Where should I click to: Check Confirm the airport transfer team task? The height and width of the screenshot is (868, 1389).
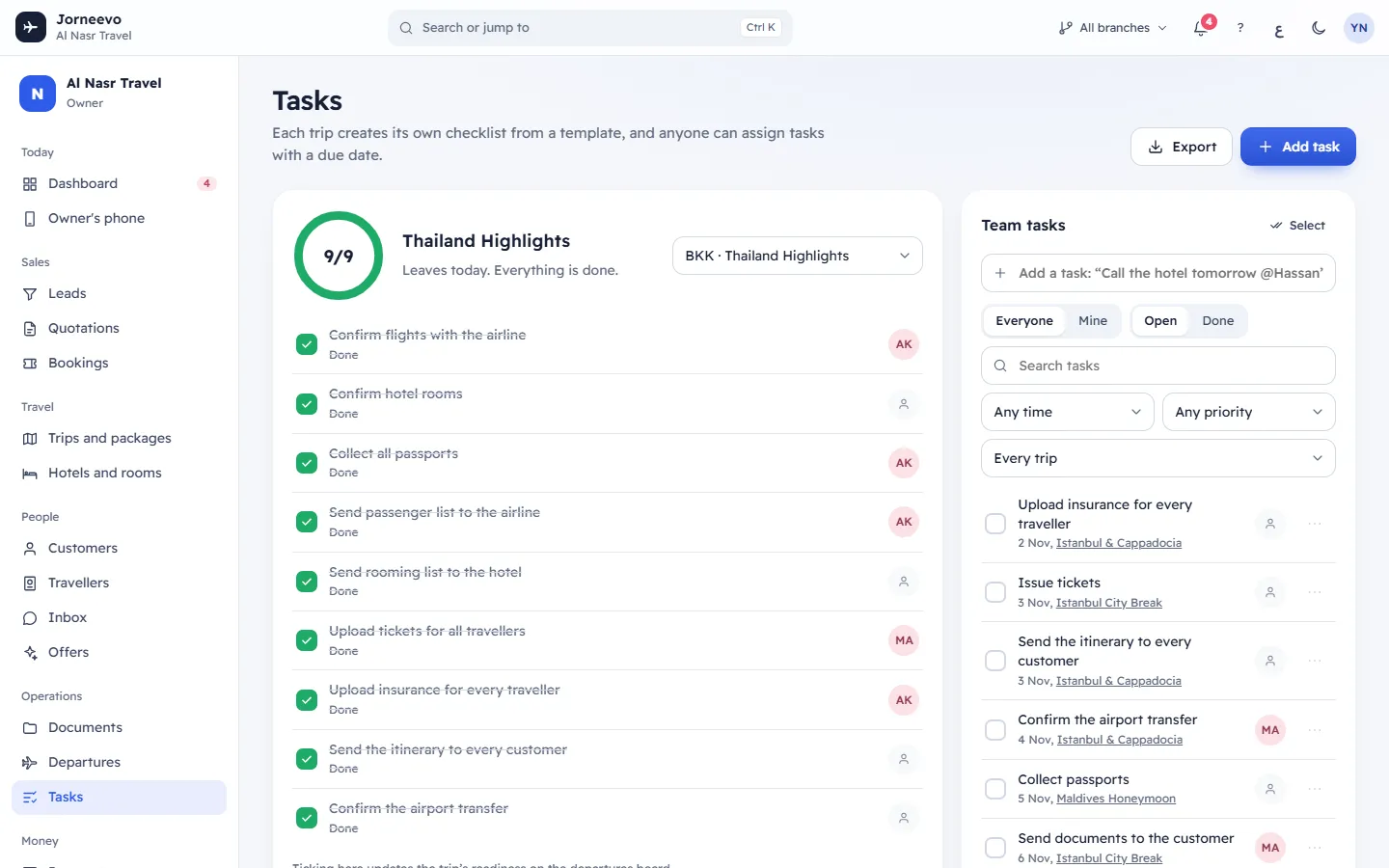[x=995, y=730]
